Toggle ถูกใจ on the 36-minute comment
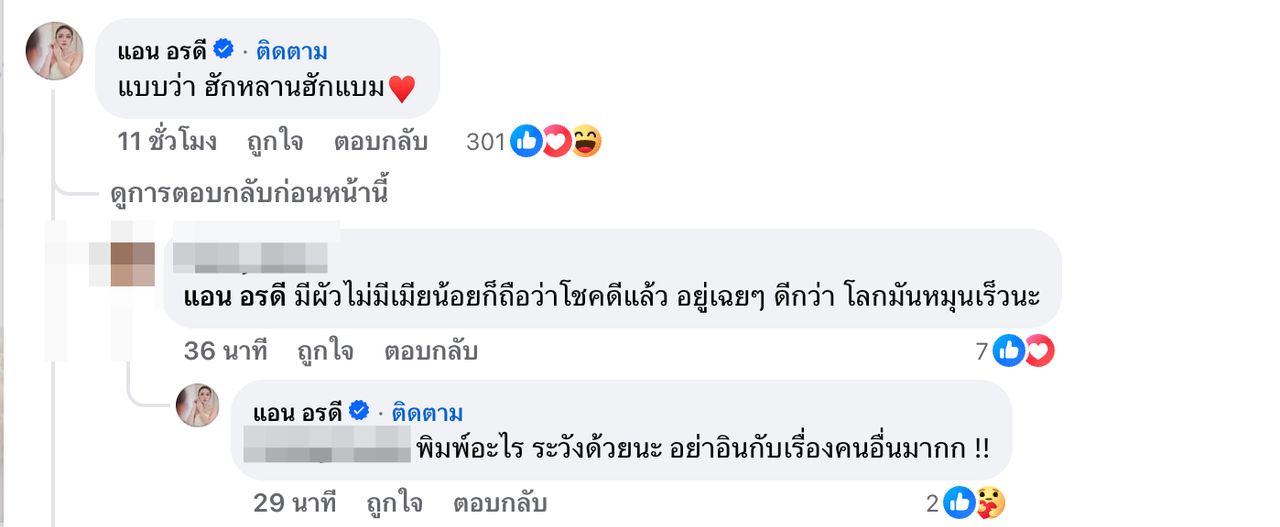The height and width of the screenshot is (527, 1280). pyautogui.click(x=325, y=351)
